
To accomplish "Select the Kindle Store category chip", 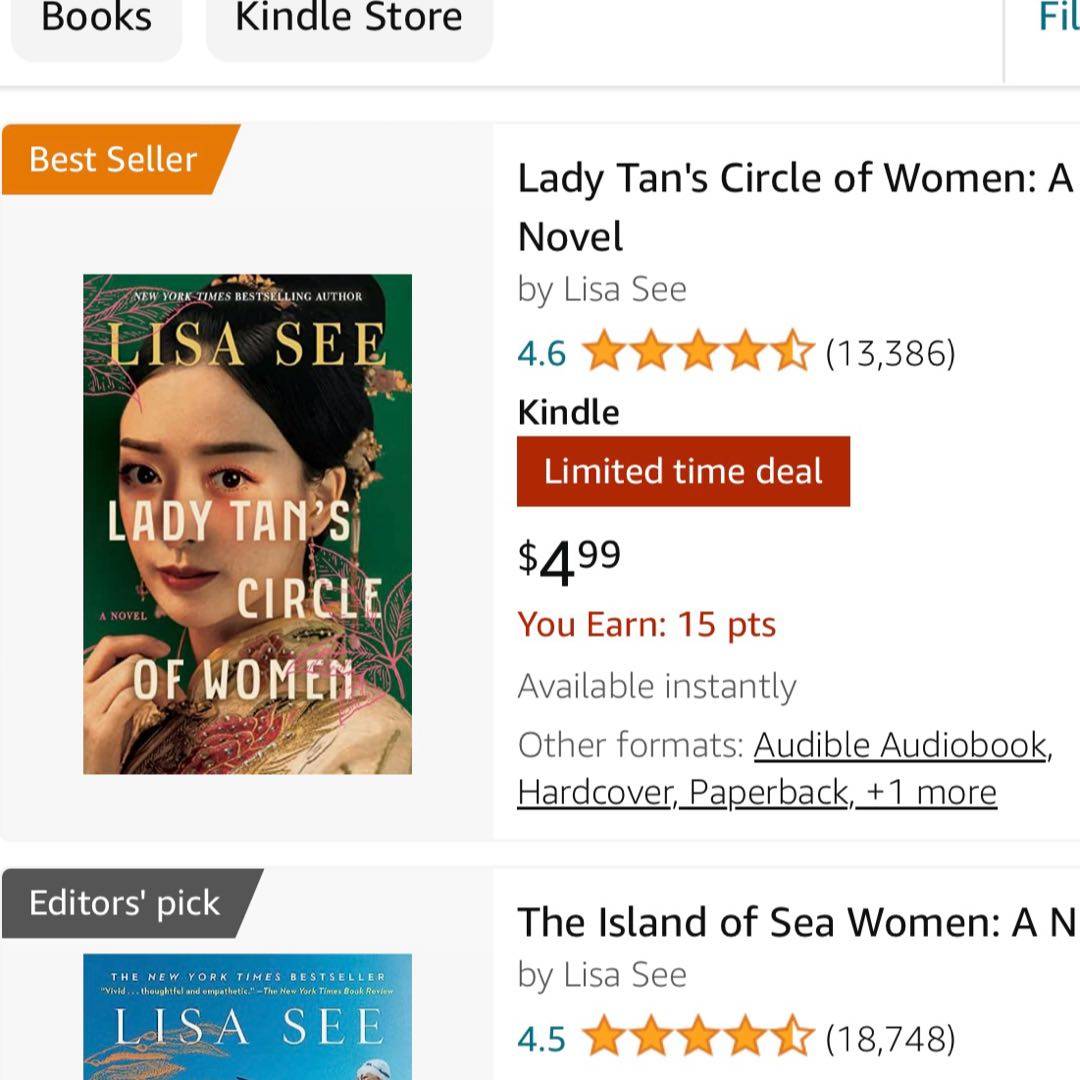I will [348, 20].
